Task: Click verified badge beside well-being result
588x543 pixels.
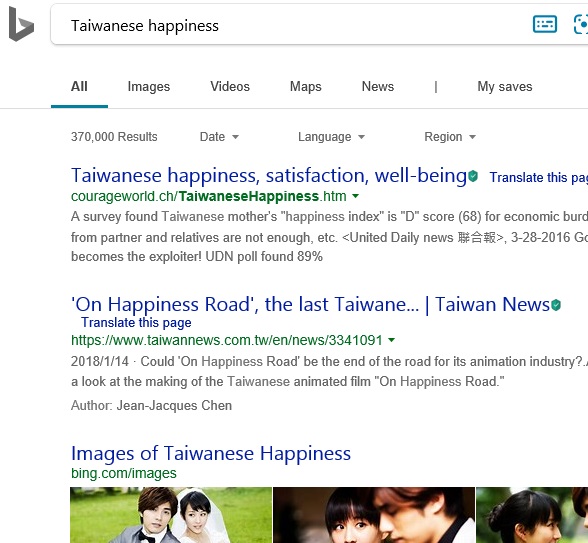Action: [473, 176]
